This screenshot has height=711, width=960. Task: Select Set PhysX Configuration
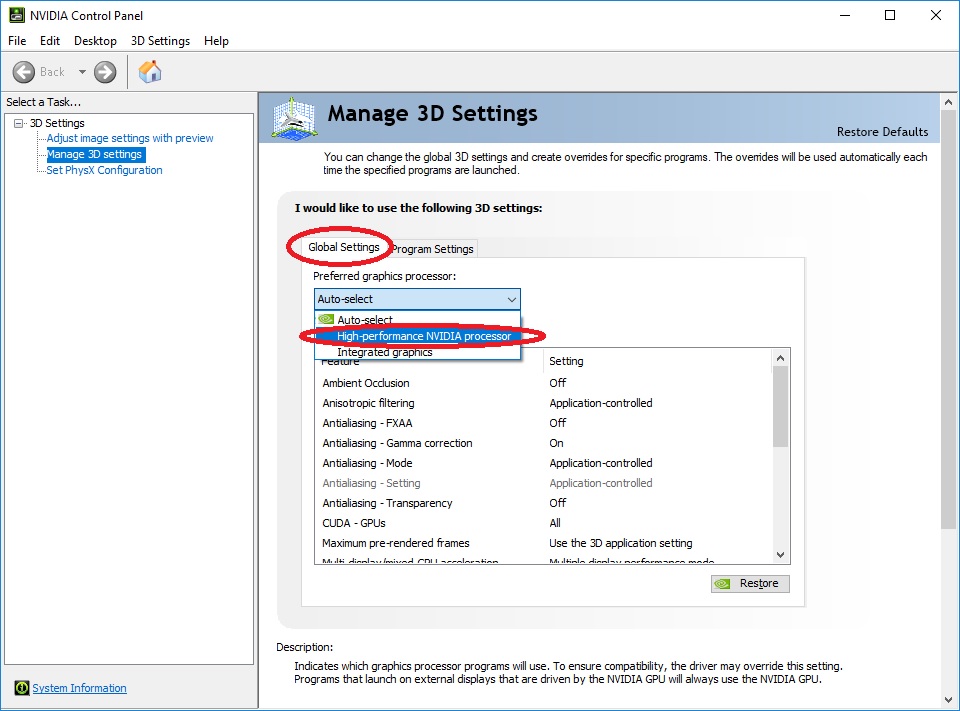103,170
